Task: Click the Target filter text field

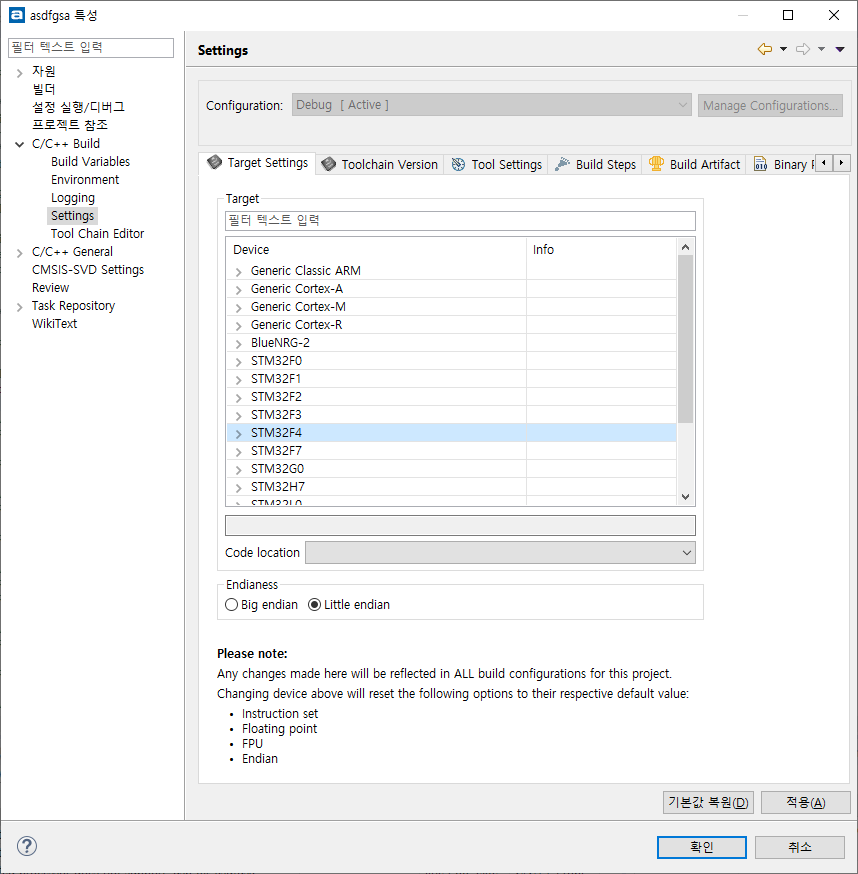Action: (x=460, y=220)
